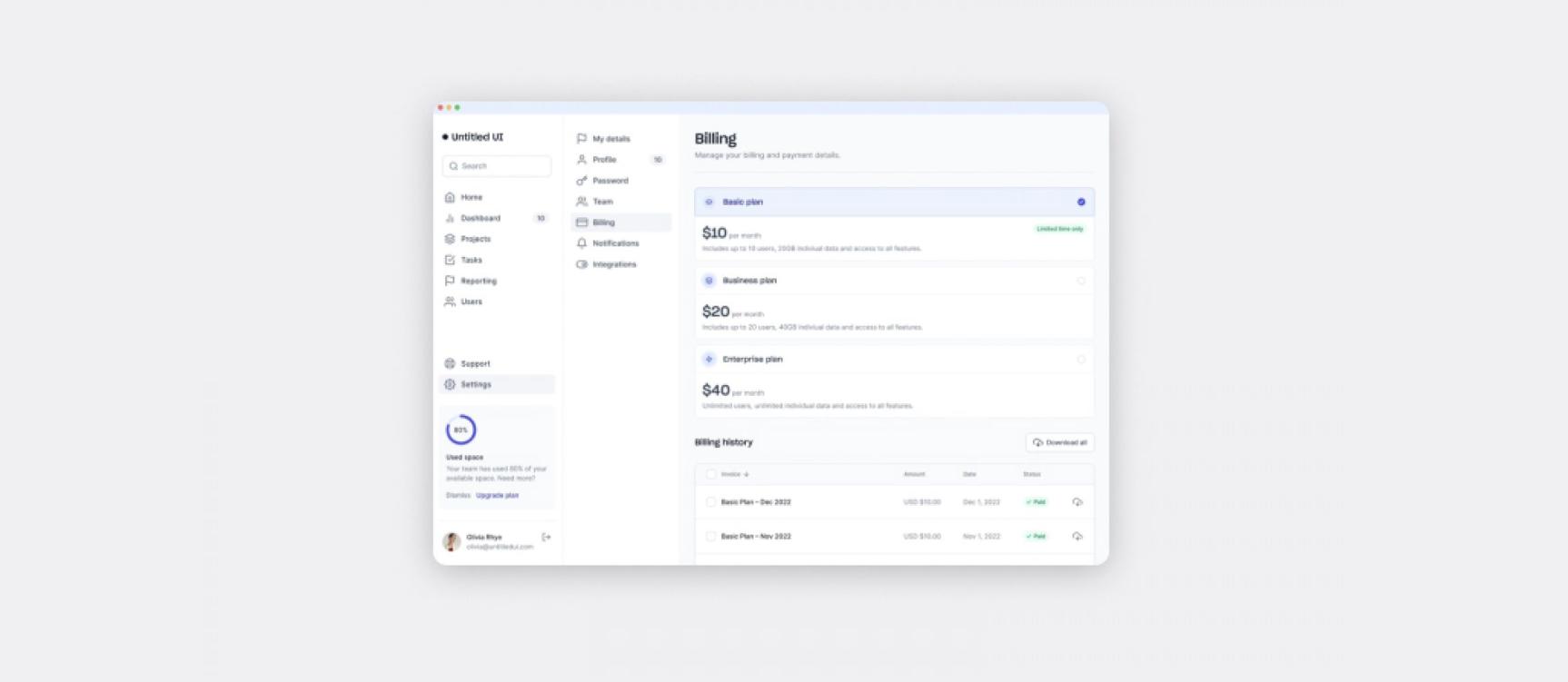Open the Integrations settings icon
This screenshot has width=1568, height=682.
[581, 264]
